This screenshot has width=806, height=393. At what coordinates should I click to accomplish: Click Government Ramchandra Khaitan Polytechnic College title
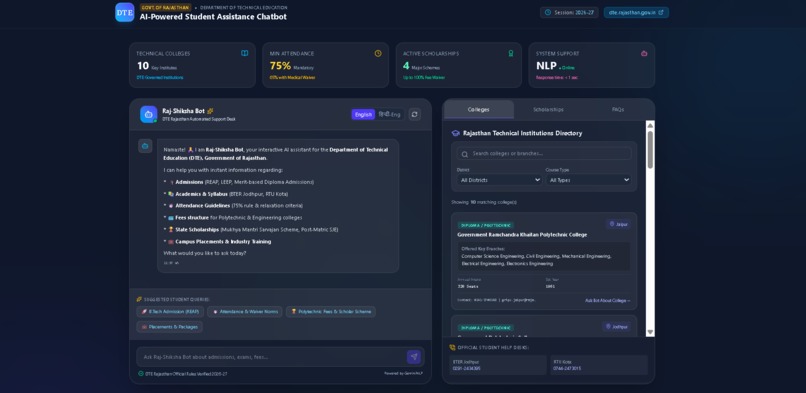click(x=522, y=235)
